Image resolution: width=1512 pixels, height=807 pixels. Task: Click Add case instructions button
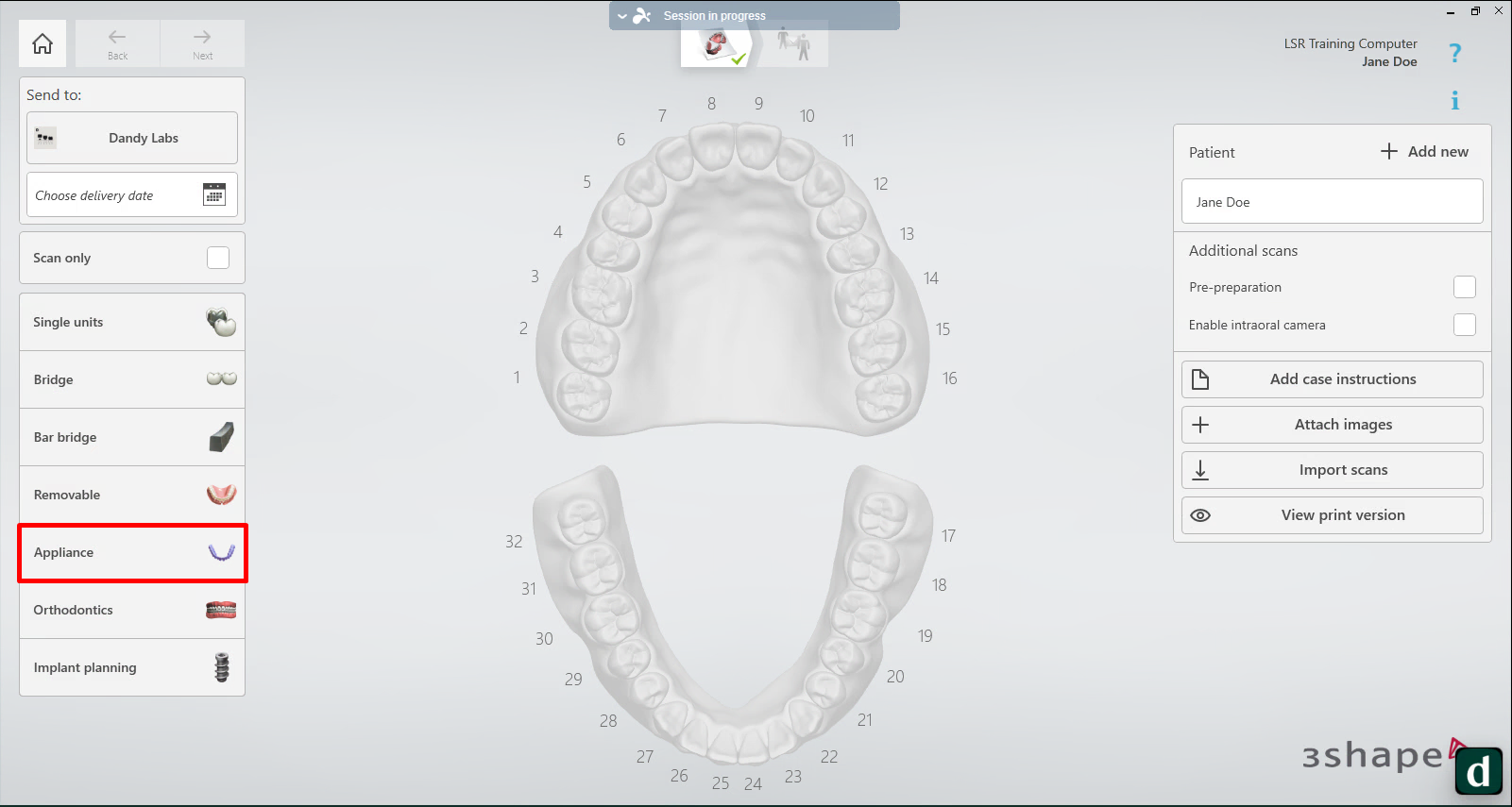1332,379
